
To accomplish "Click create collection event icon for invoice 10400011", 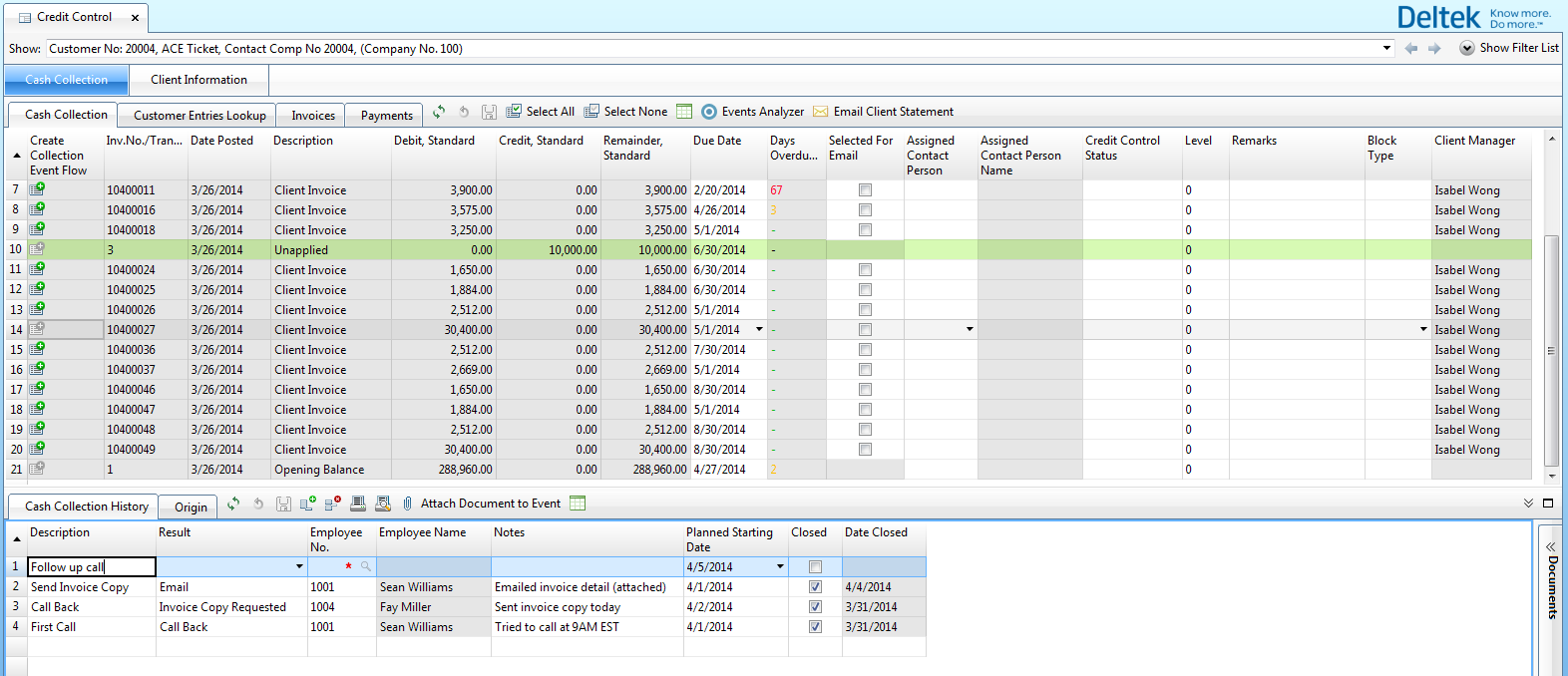I will pyautogui.click(x=37, y=189).
